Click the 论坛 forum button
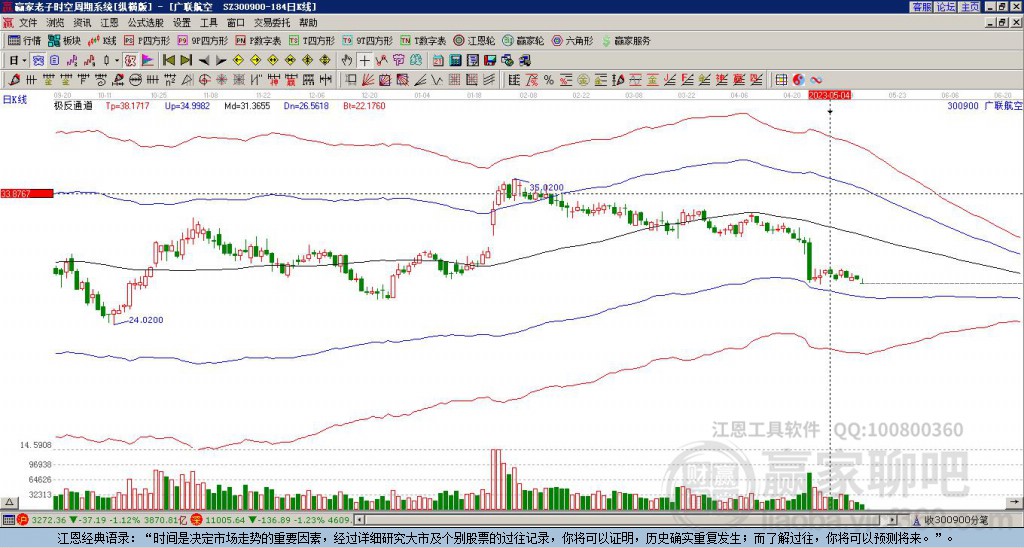This screenshot has width=1024, height=548. point(946,7)
